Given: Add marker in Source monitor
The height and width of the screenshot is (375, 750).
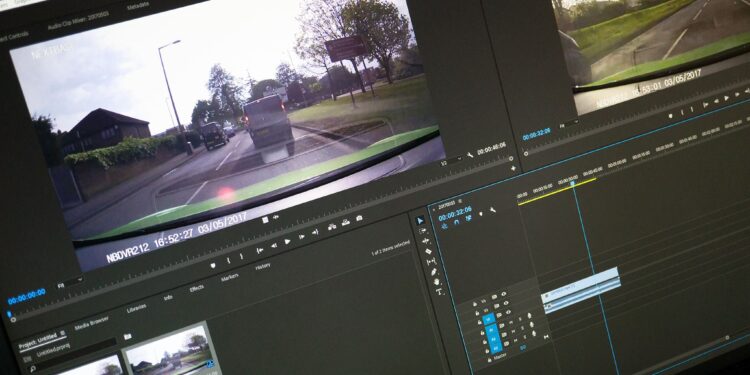Looking at the screenshot, I should click(x=213, y=265).
